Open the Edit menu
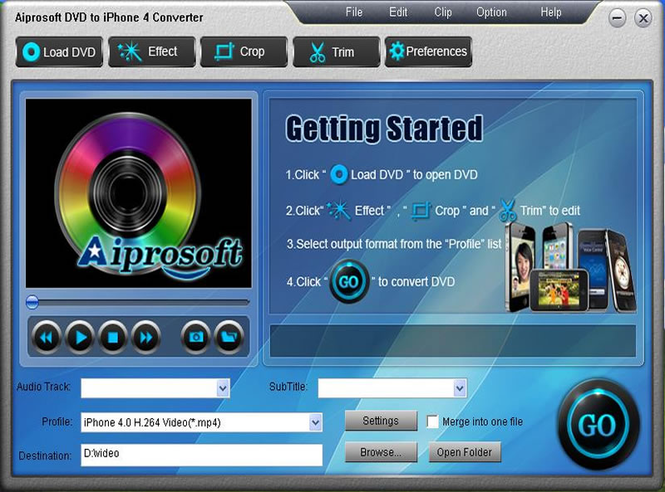This screenshot has height=492, width=665. click(x=398, y=12)
